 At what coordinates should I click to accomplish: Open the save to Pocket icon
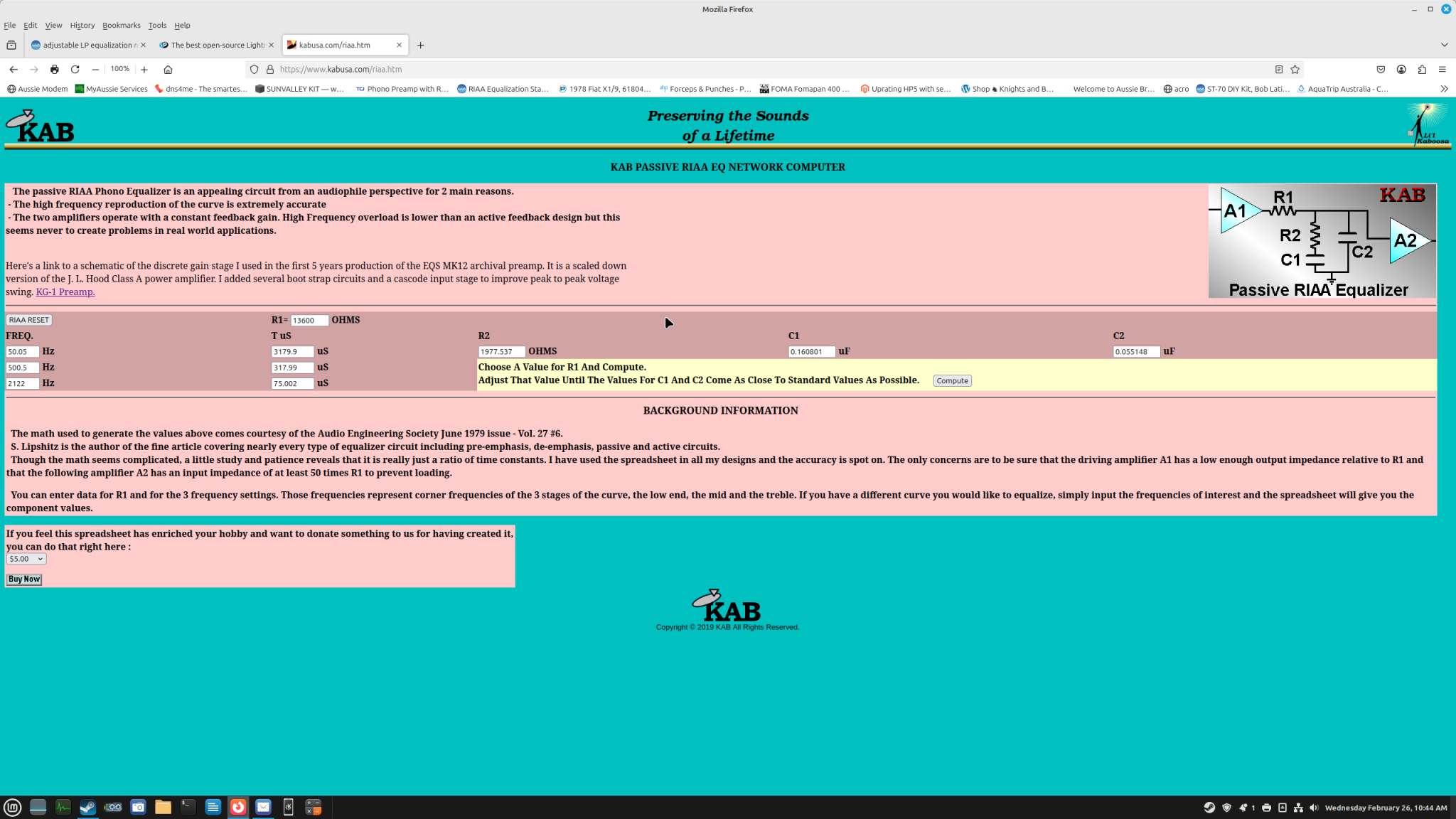[1381, 69]
